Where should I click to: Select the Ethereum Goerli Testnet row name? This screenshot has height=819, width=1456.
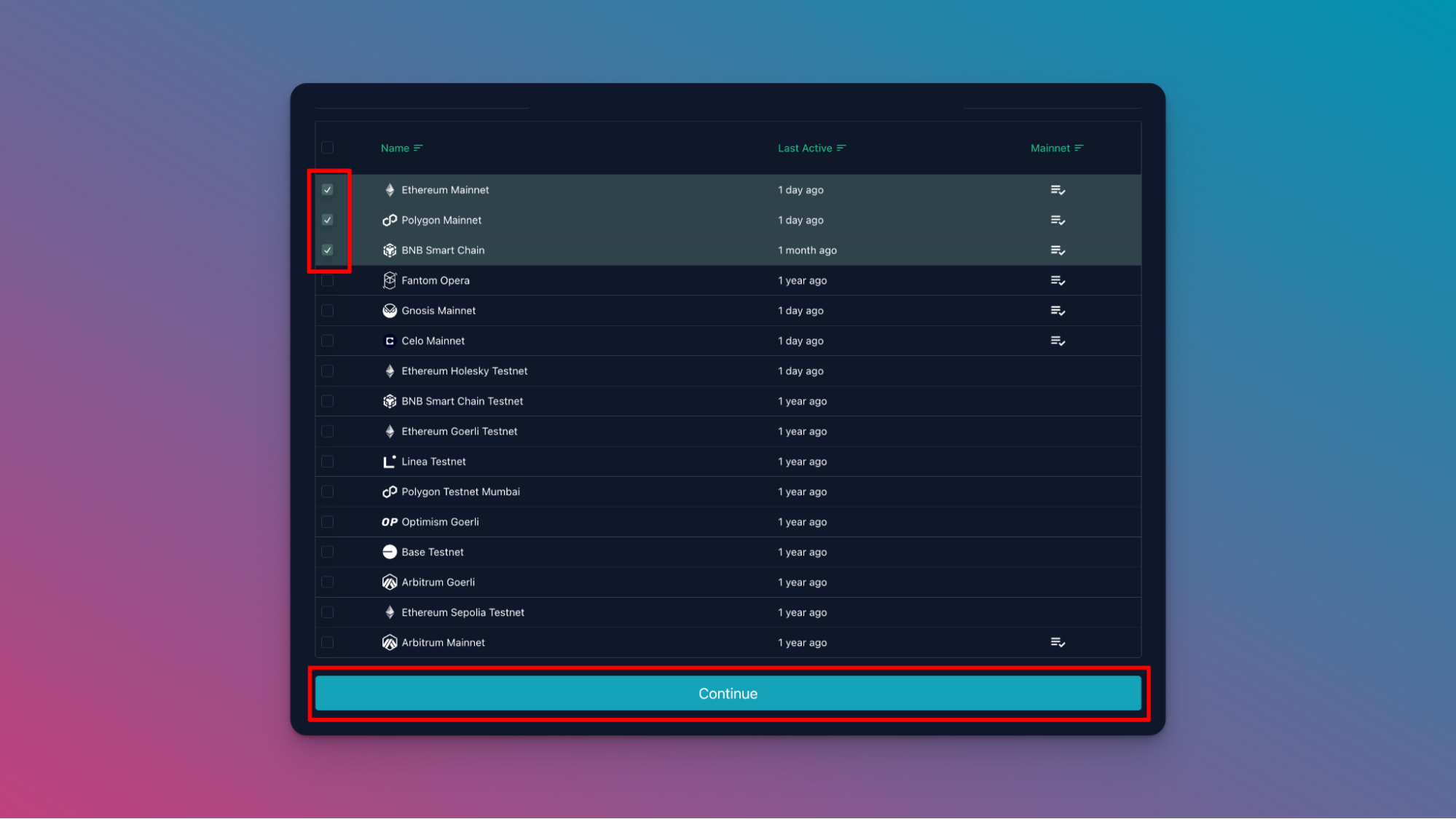coord(459,432)
